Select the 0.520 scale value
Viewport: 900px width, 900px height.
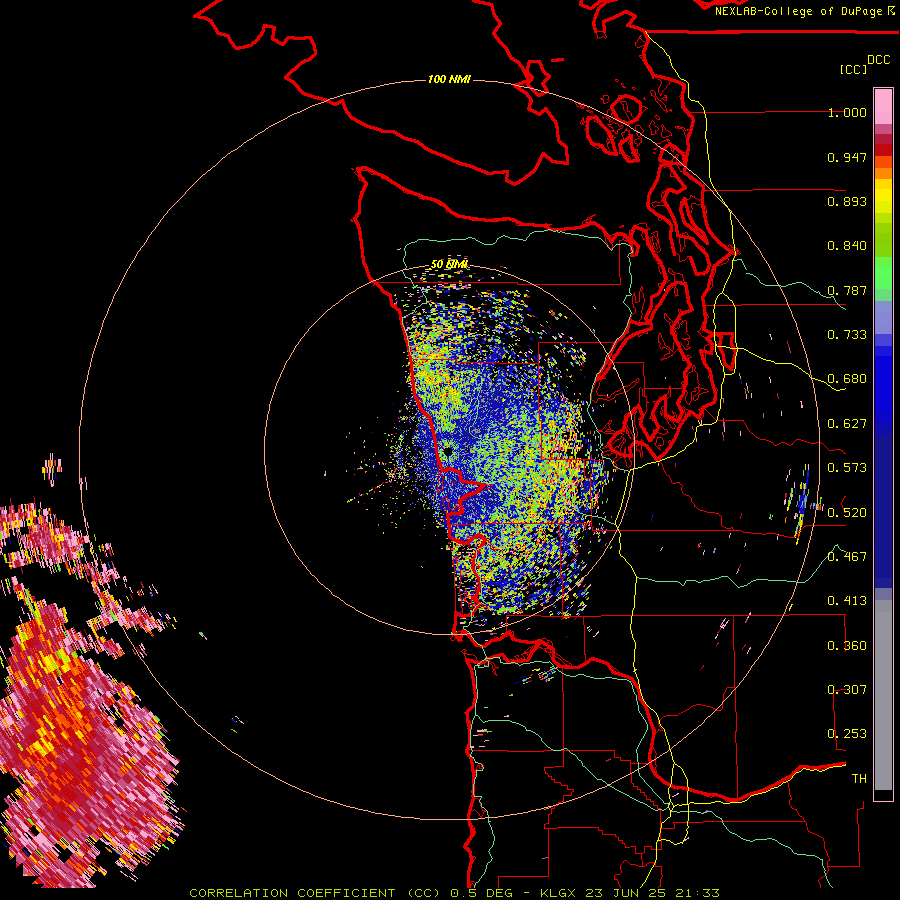[847, 513]
